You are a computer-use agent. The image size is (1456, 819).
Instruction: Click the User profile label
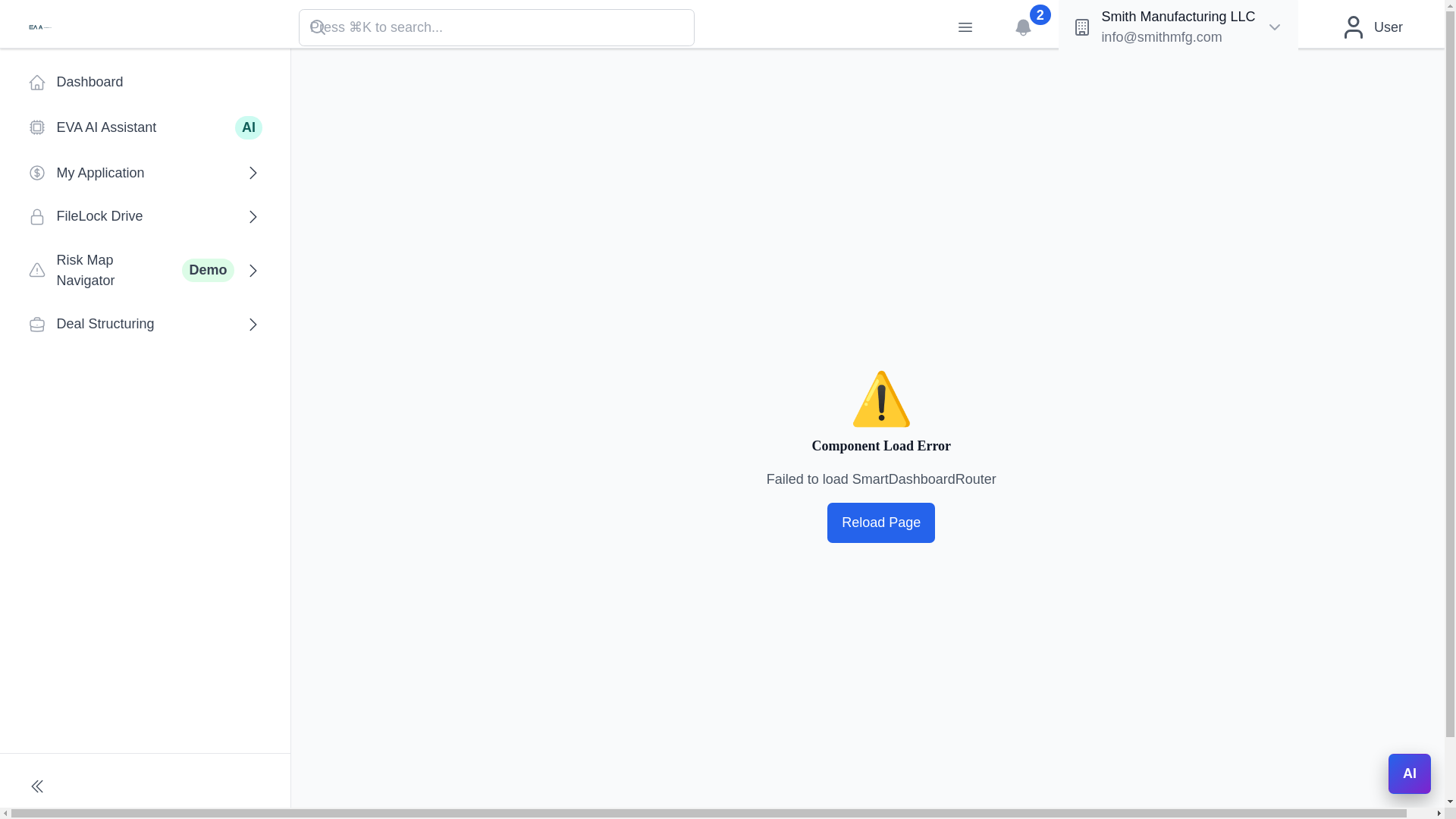(1389, 27)
